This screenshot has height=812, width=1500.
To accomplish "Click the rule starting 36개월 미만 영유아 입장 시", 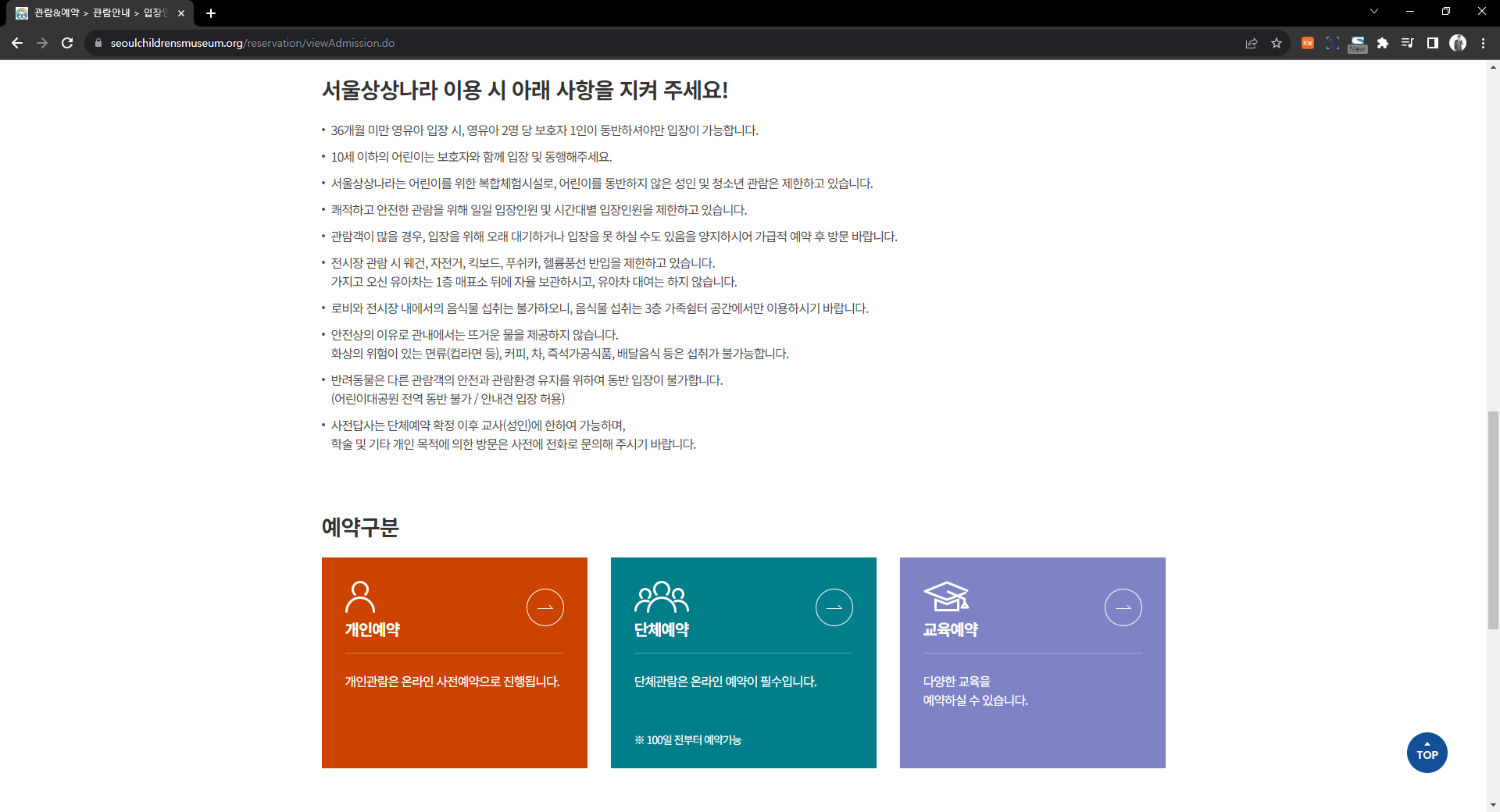I will coord(545,130).
